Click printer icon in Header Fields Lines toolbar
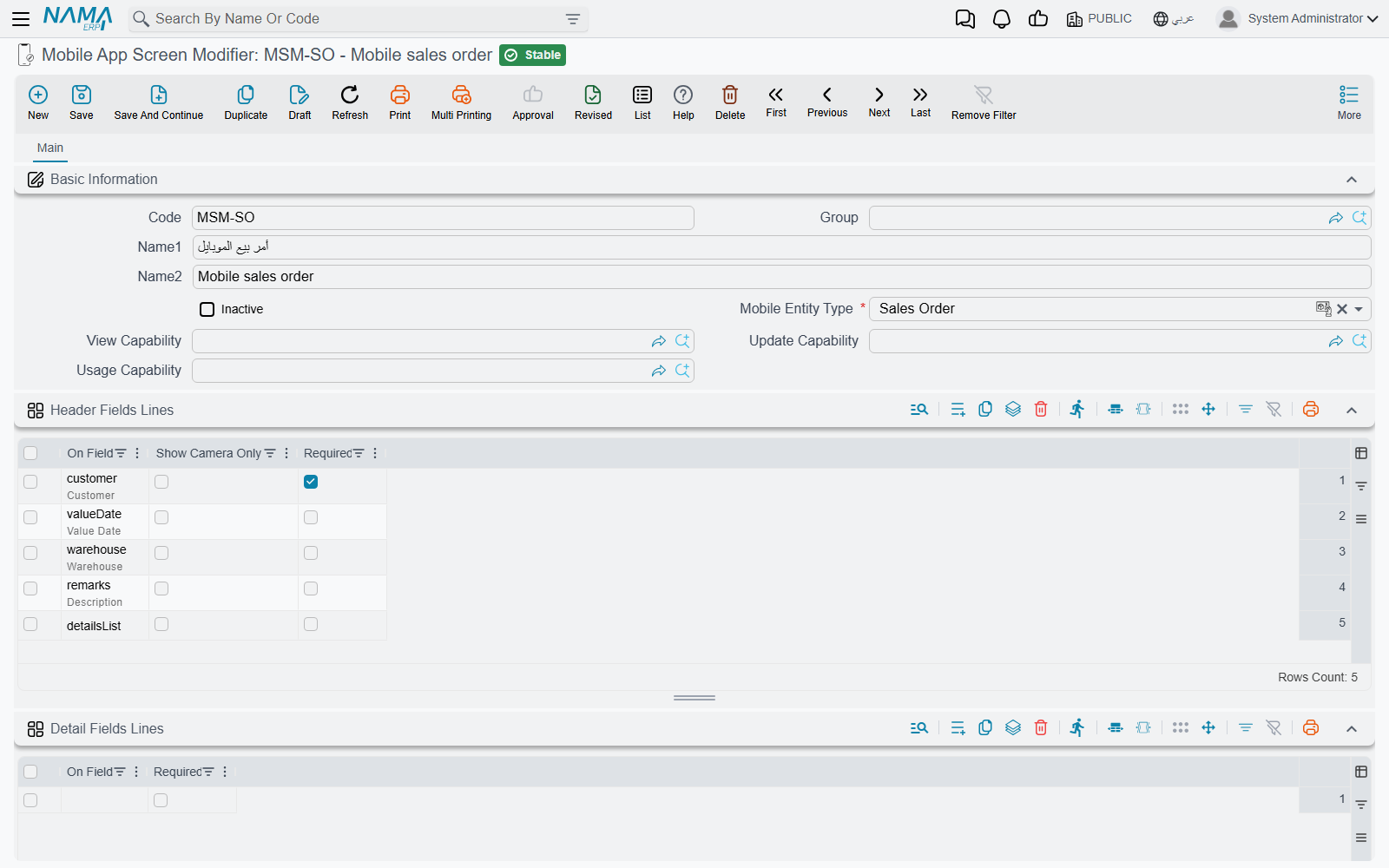The width and height of the screenshot is (1389, 868). coord(1311,410)
